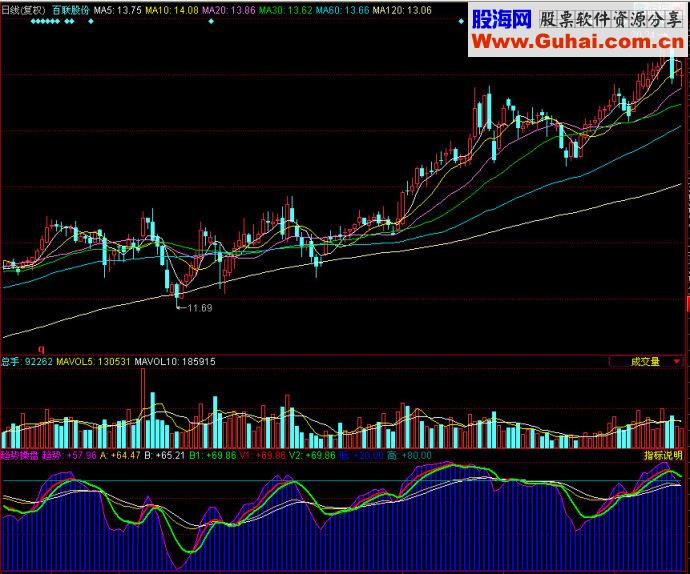
Task: Click the 成交量 indicator selector label
Action: coord(645,362)
